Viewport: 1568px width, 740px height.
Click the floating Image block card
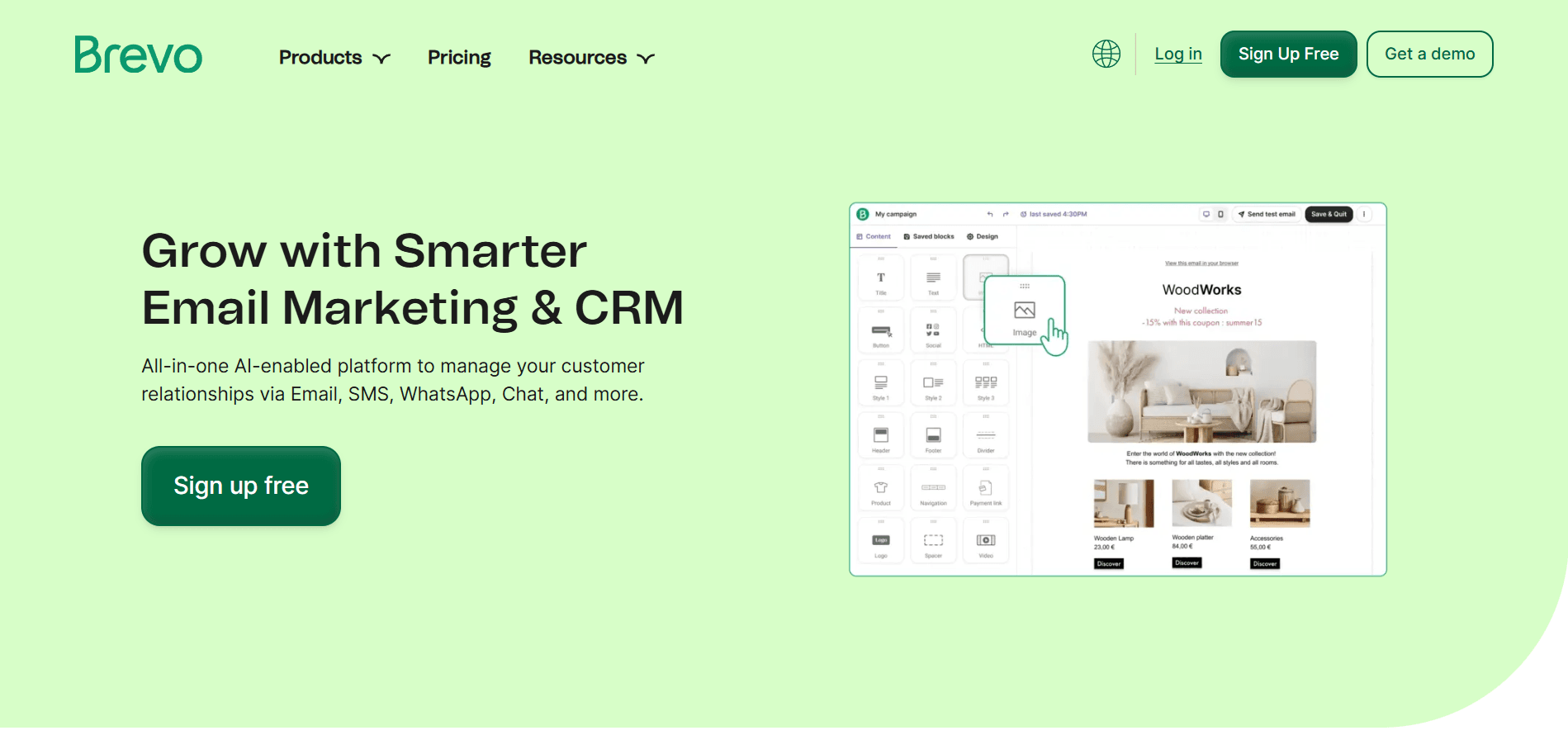point(1025,311)
